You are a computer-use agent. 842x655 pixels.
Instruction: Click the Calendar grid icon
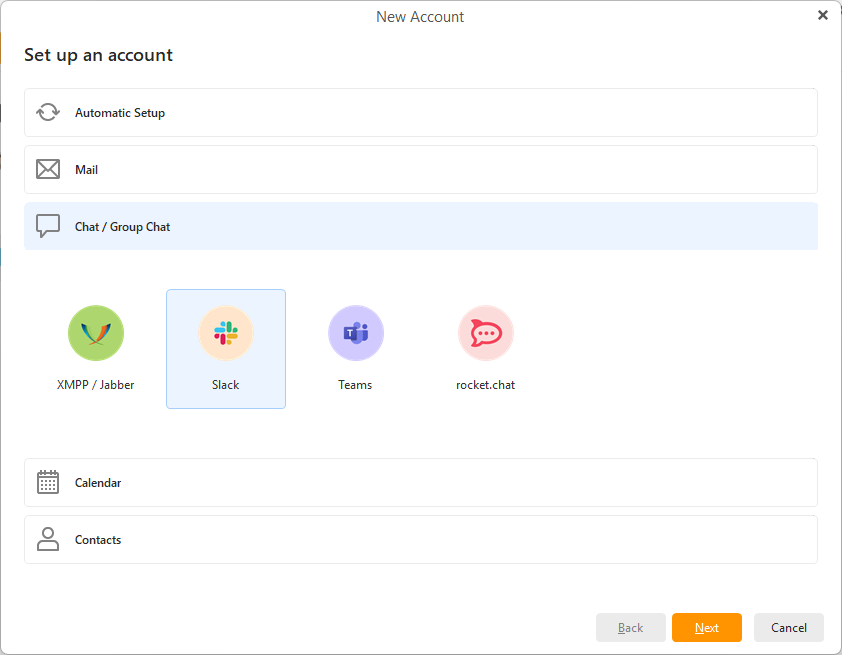click(48, 483)
